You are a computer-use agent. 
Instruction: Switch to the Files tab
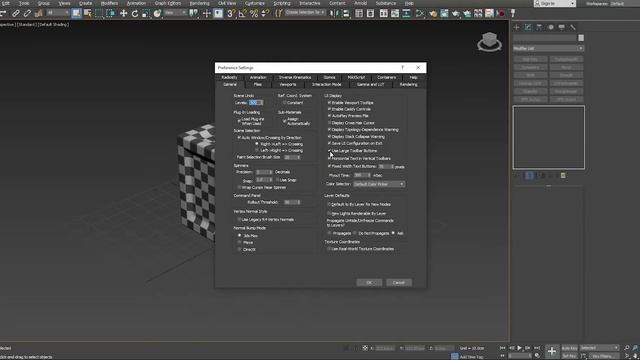coord(258,84)
